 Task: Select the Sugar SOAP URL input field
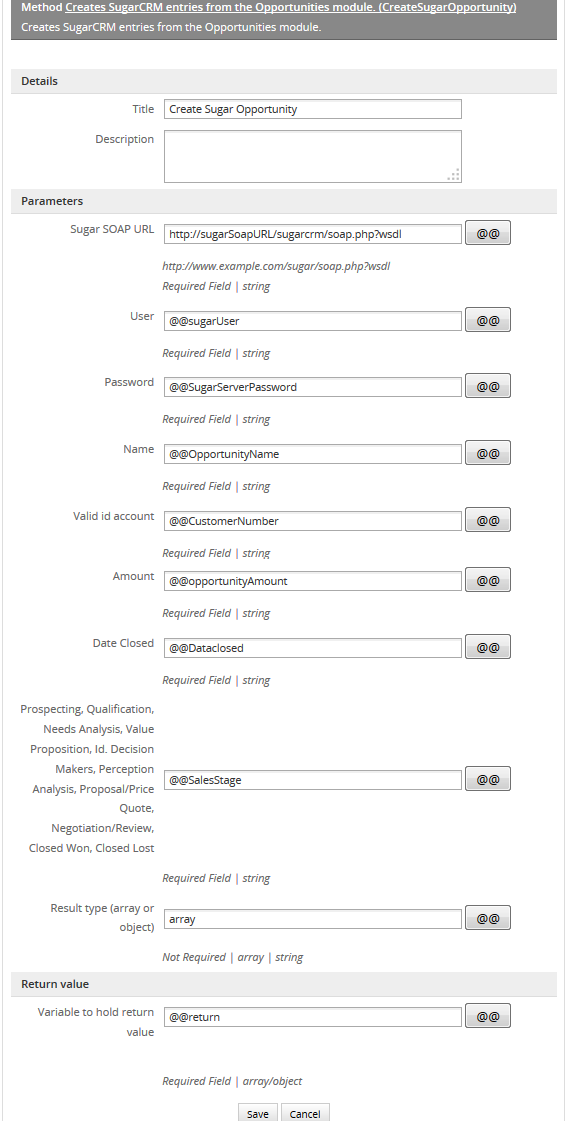313,234
